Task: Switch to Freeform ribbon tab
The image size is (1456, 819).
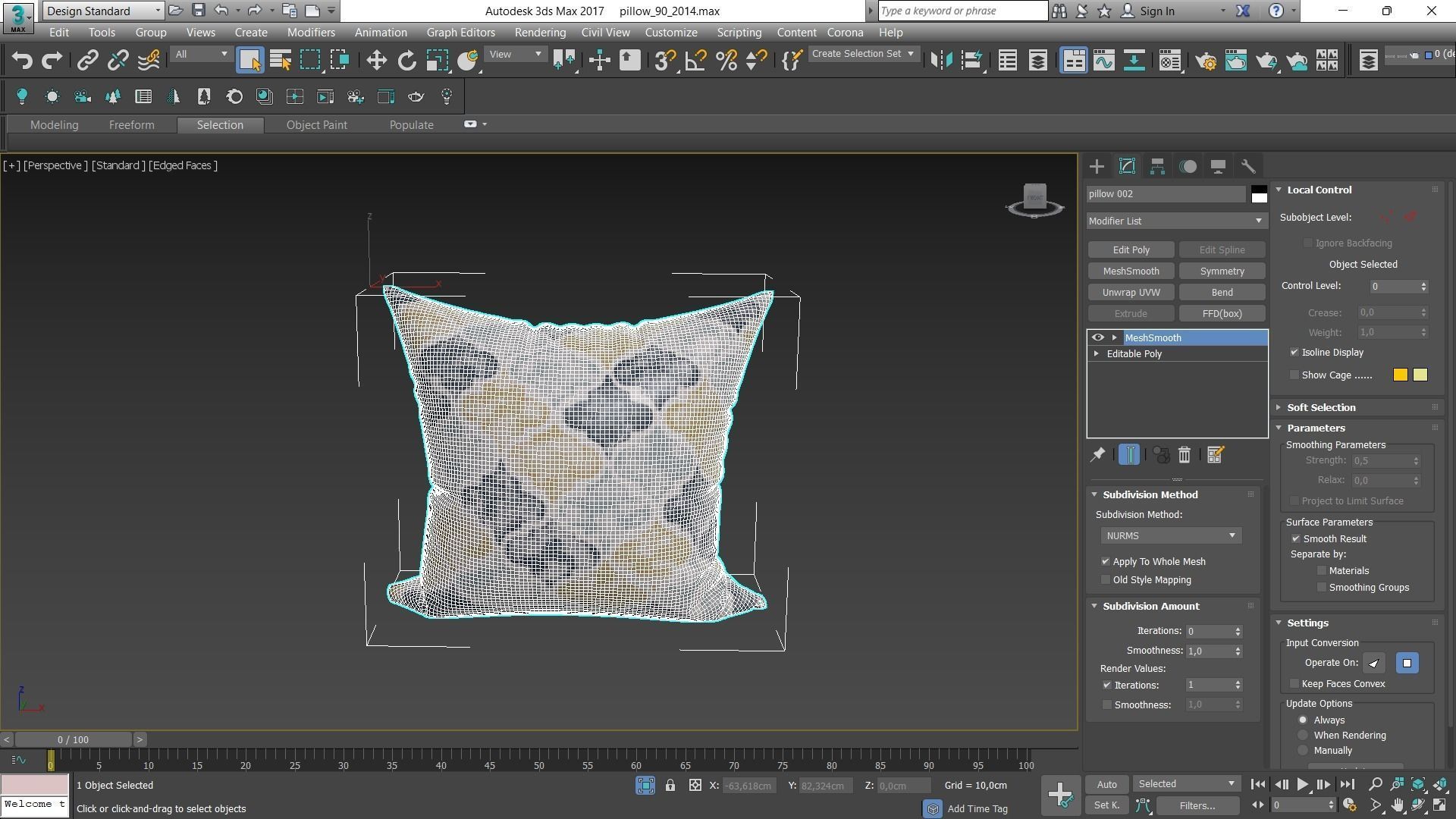Action: click(131, 125)
